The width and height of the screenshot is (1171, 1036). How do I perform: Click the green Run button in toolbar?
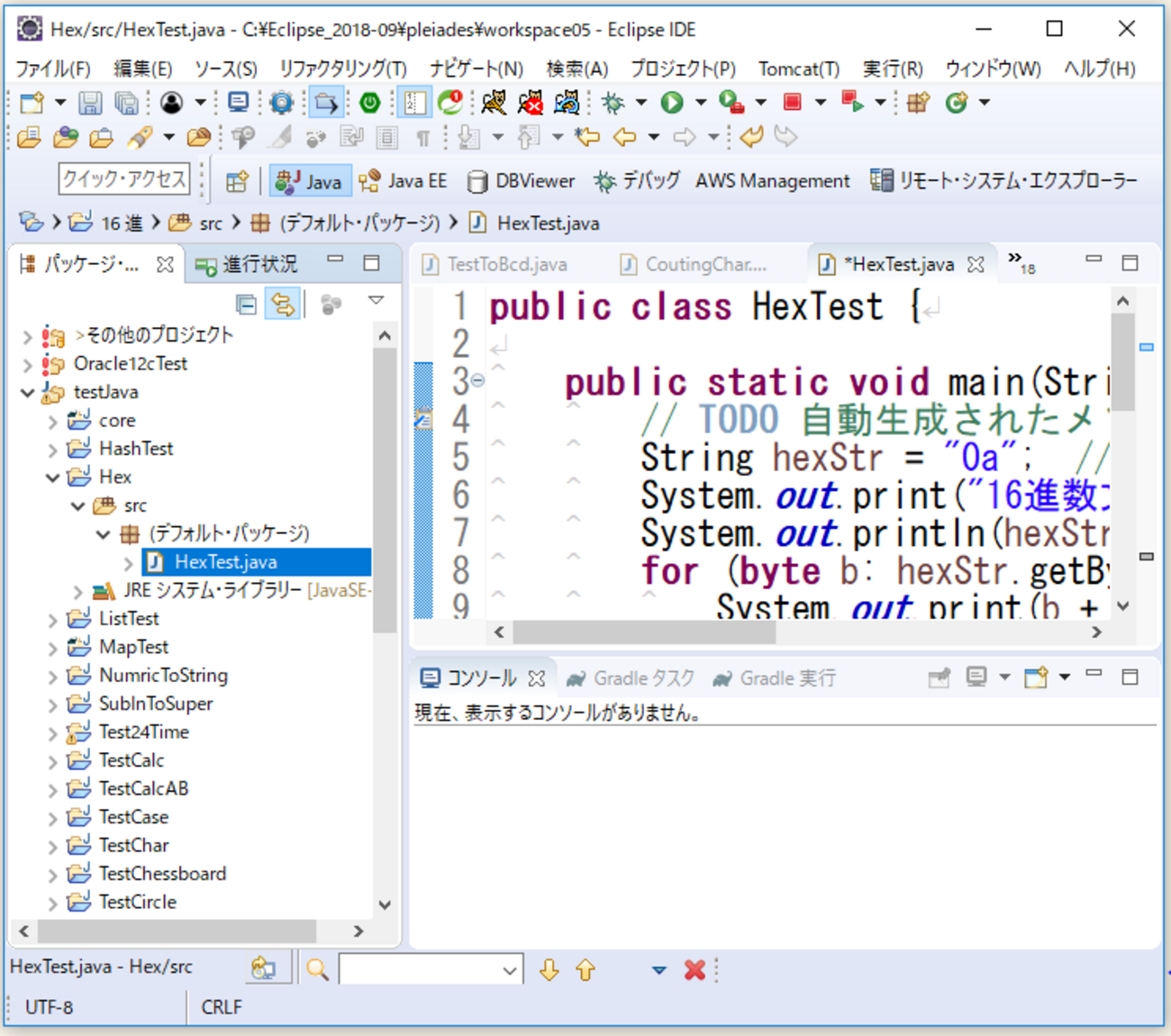tap(672, 103)
